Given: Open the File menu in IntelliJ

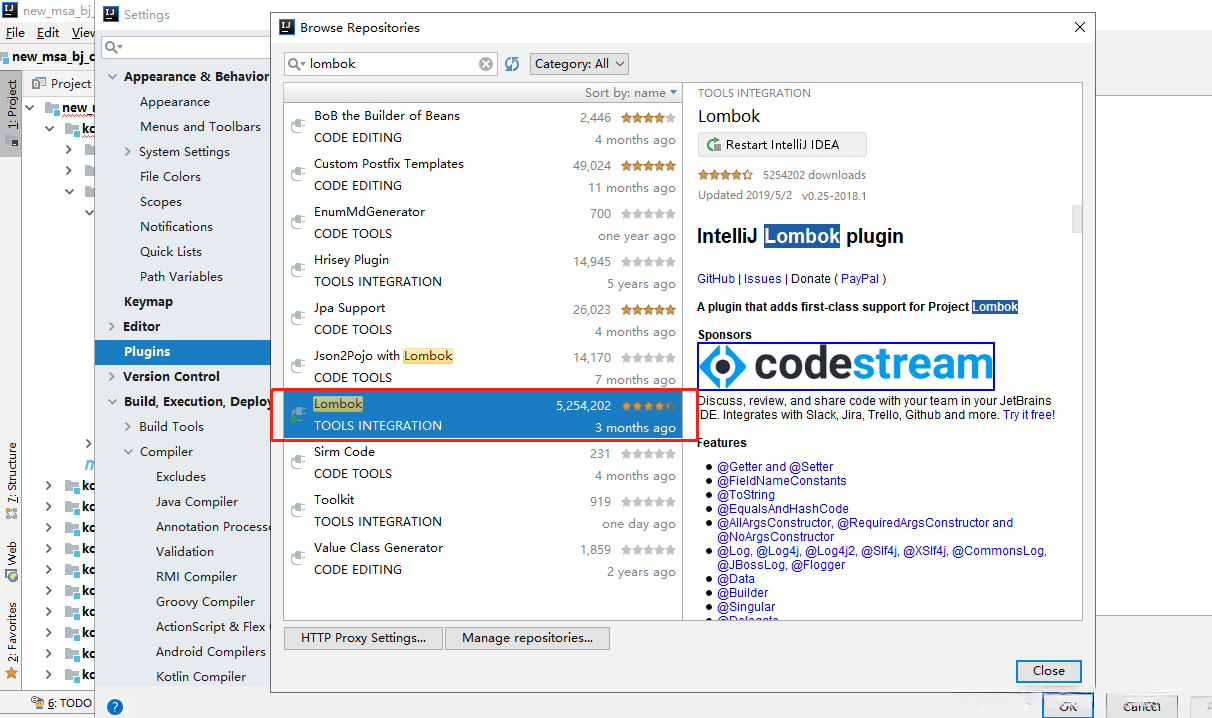Looking at the screenshot, I should click(15, 33).
